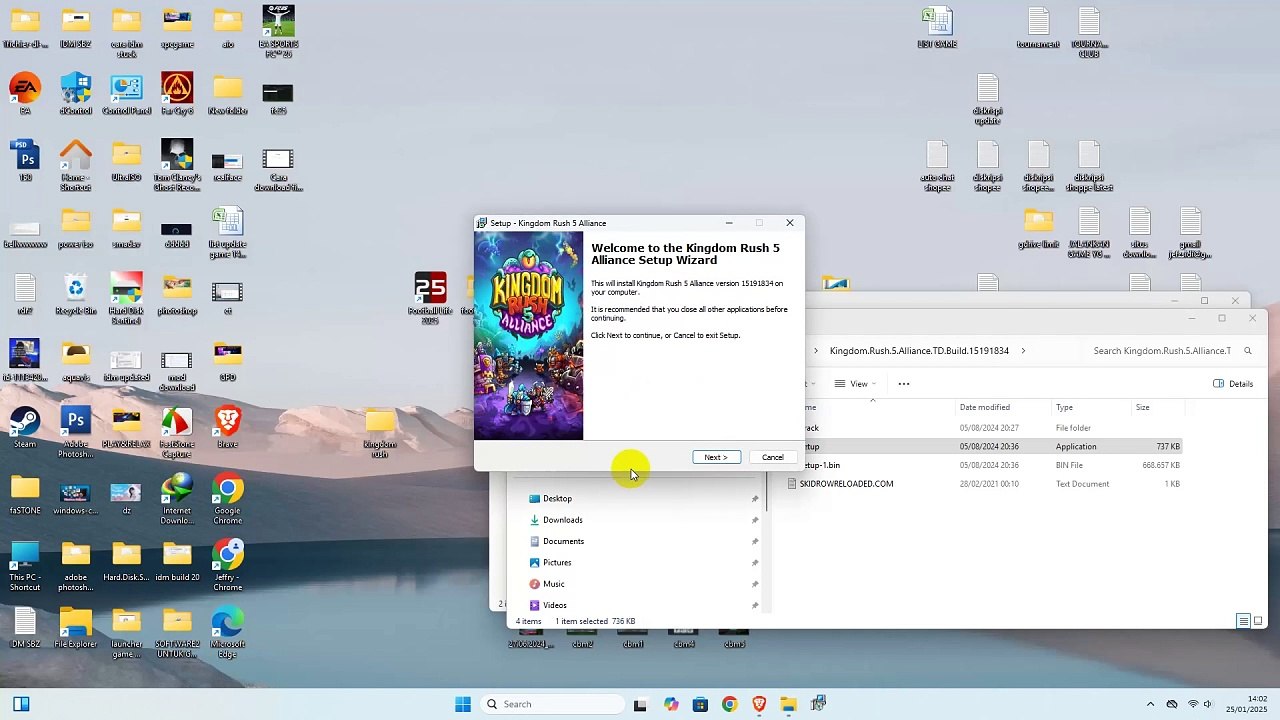Screen dimensions: 1280x720
Task: Select the Steam desktop shortcut
Action: click(25, 427)
